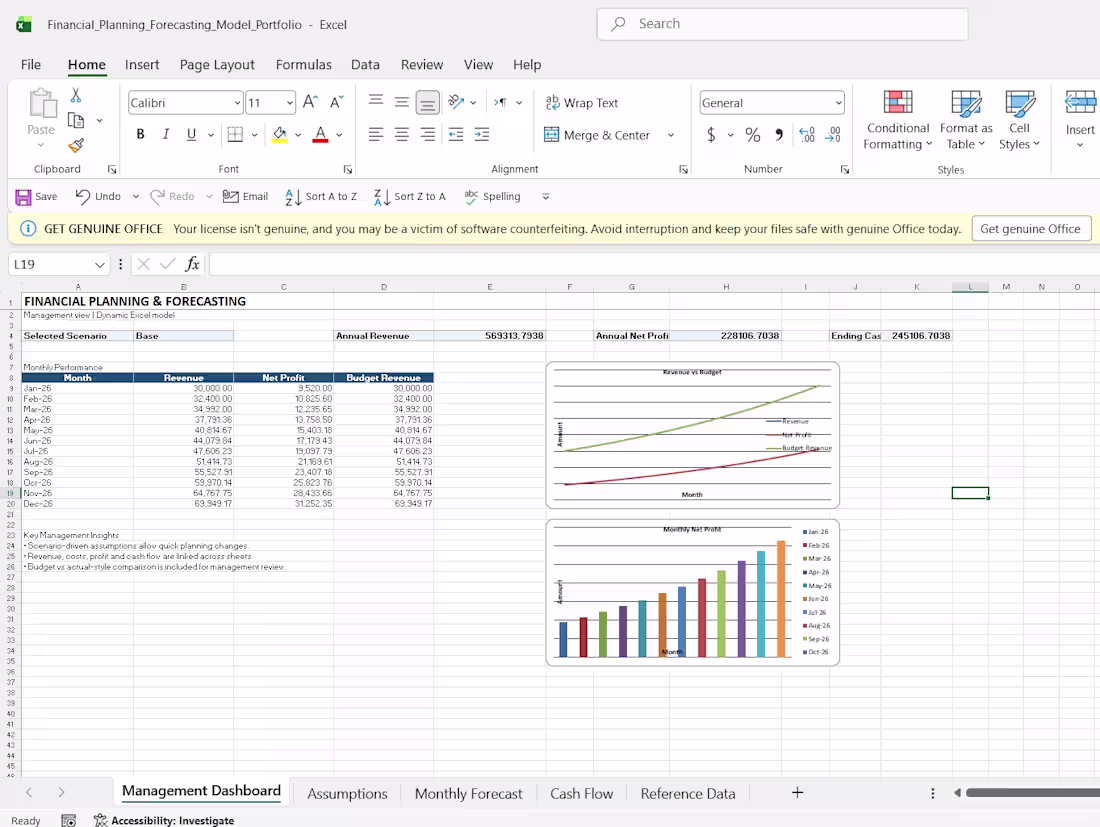Click Get genuine Office button
1100x827 pixels.
click(1031, 229)
